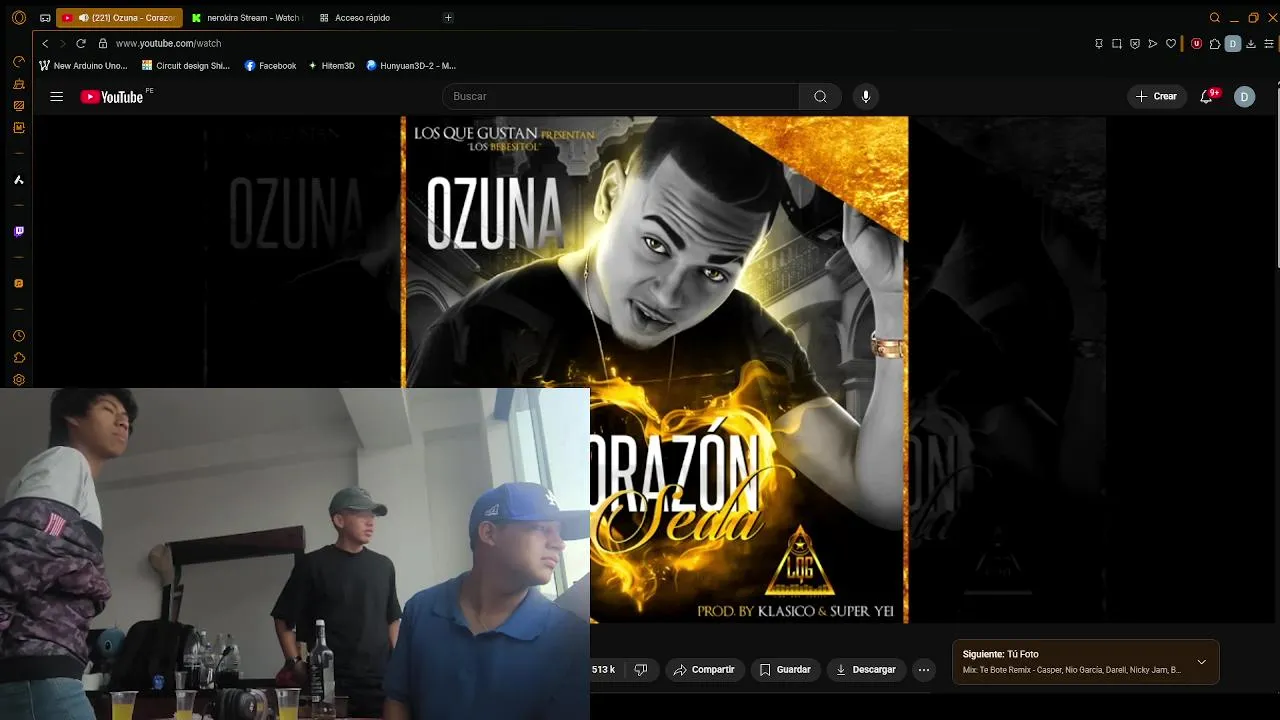Open the Circuit design bookmark
The image size is (1280, 720).
(186, 66)
